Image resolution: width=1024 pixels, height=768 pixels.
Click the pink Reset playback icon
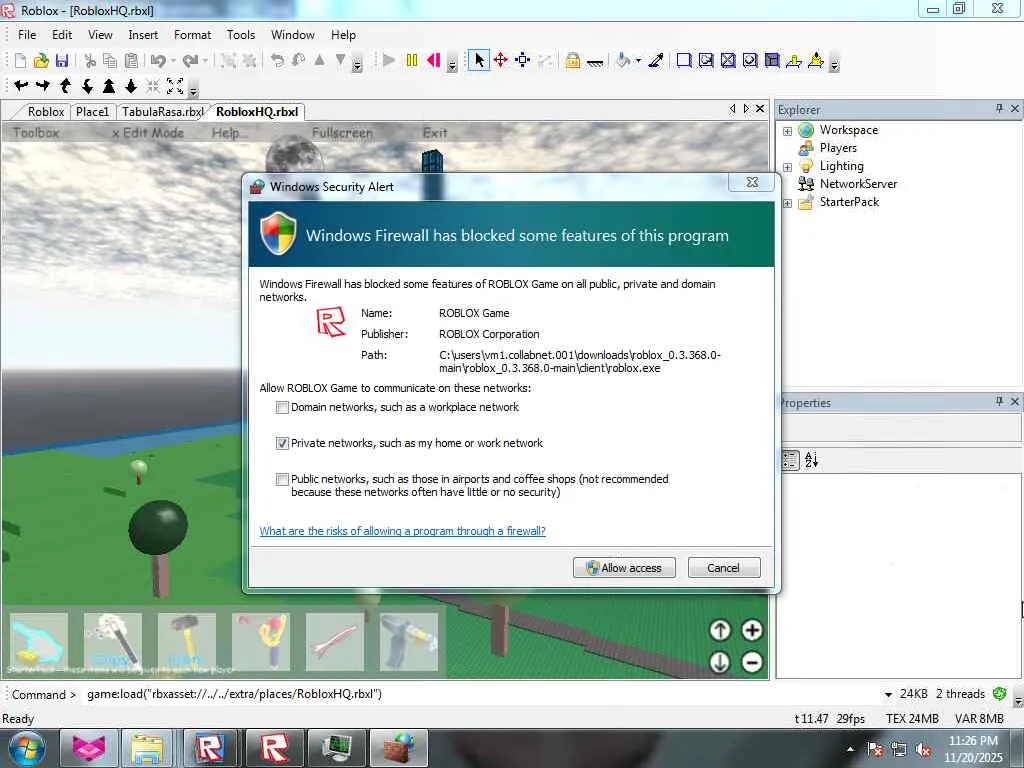point(434,61)
